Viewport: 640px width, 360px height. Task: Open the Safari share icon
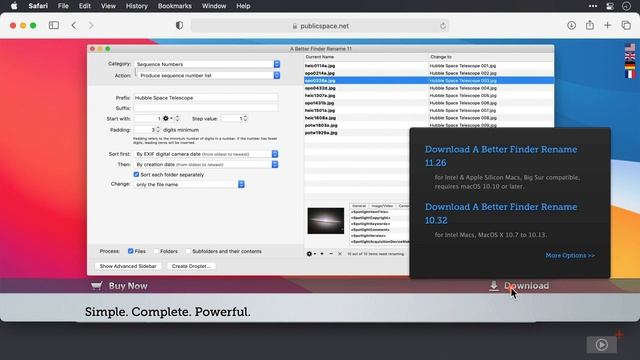(x=590, y=25)
